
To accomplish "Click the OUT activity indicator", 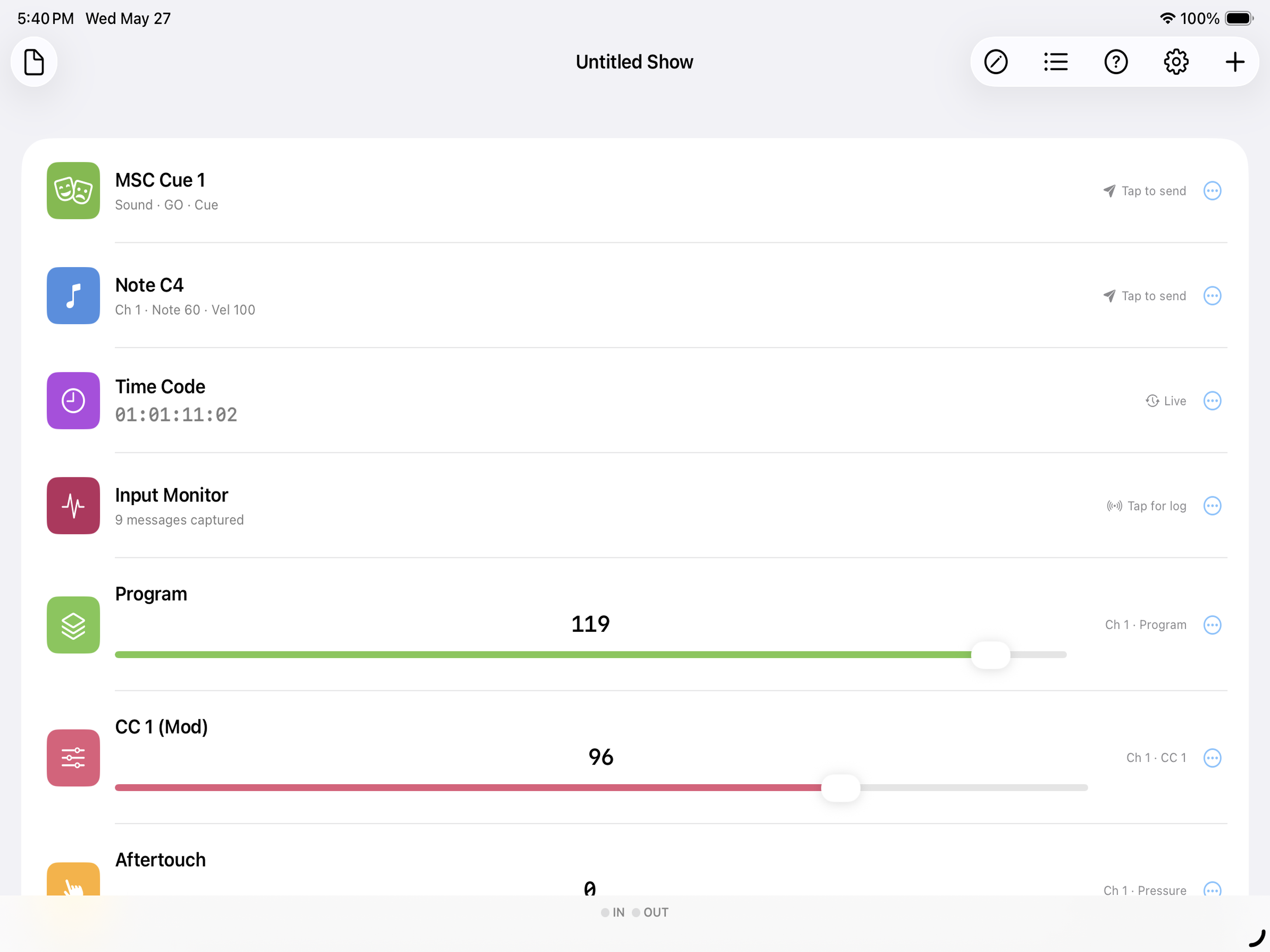I will (x=651, y=912).
